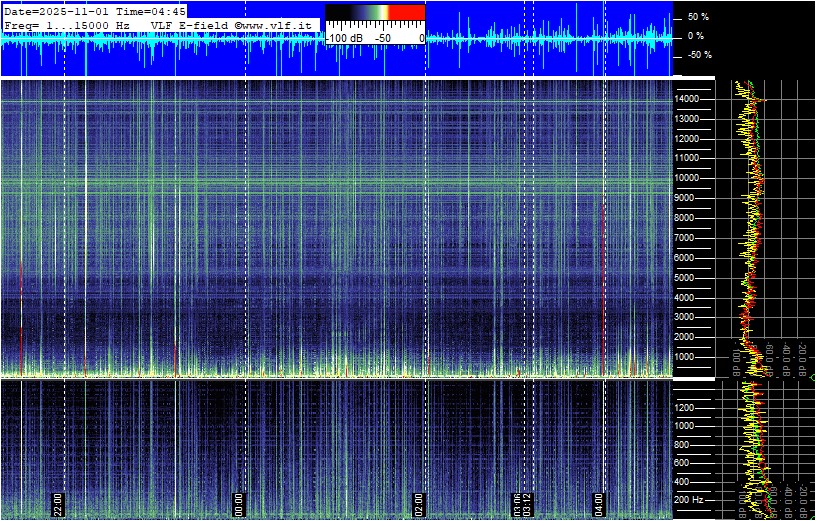Select the 0 % waveform amplitude label
Image resolution: width=816 pixels, height=521 pixels.
coord(696,36)
